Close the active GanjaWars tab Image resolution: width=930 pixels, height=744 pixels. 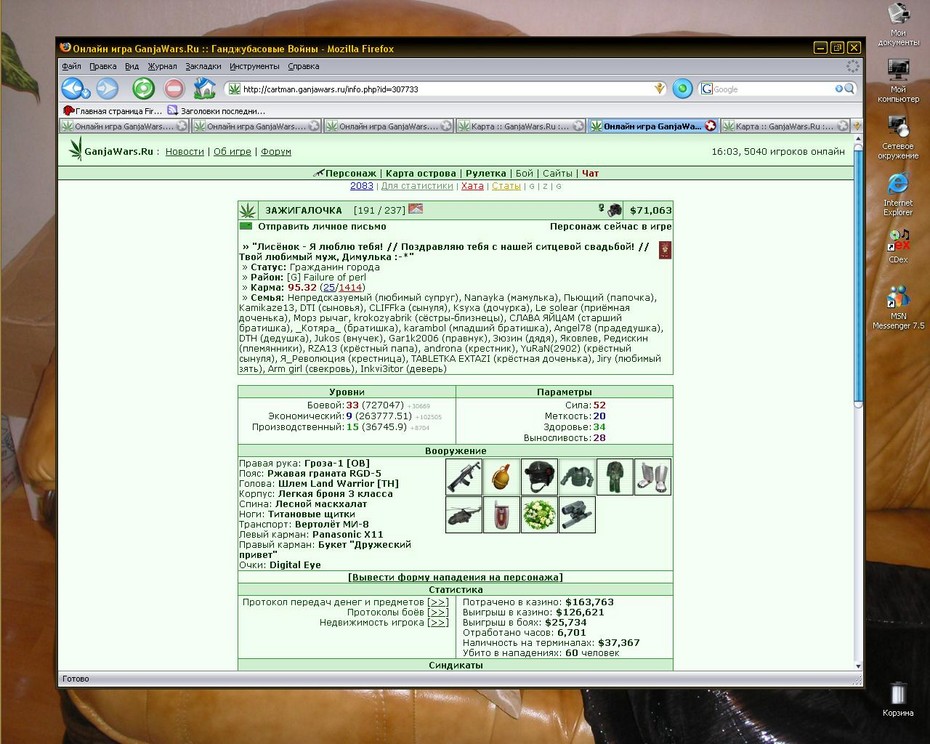[710, 126]
